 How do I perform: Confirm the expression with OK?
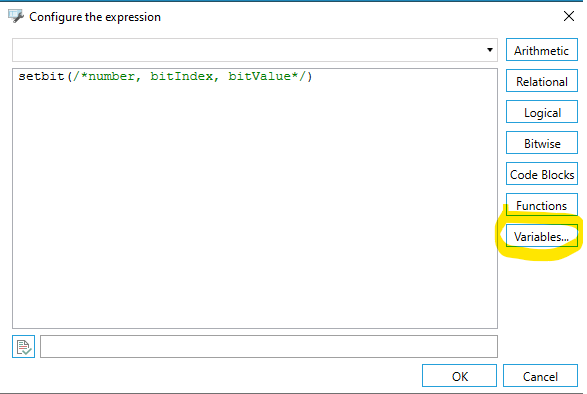pyautogui.click(x=459, y=376)
